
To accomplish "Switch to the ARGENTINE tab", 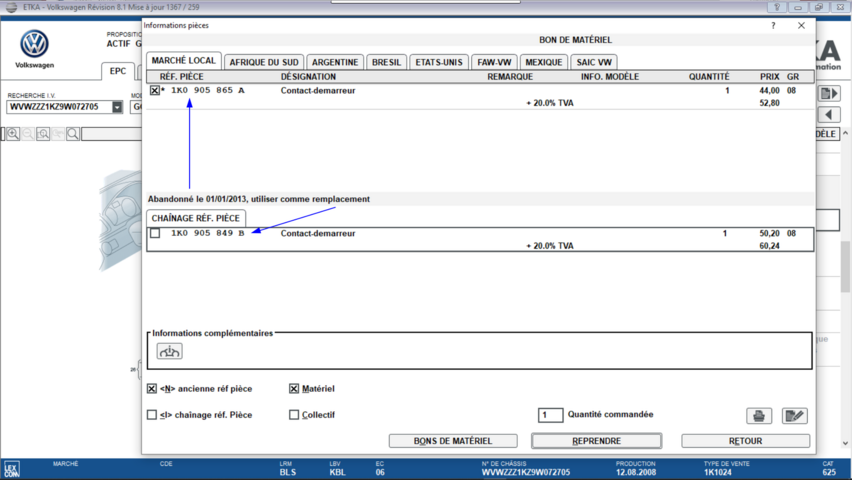I will tap(335, 62).
